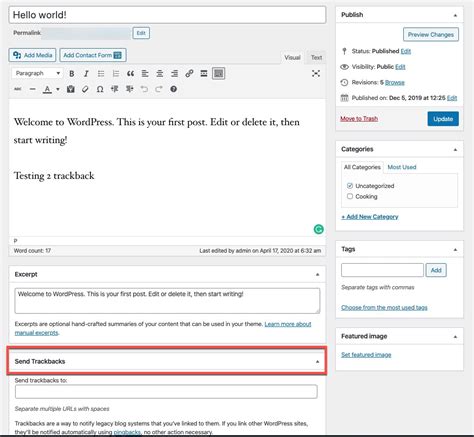Viewport: 474px width, 437px height.
Task: Edit the post Status
Action: 406,51
